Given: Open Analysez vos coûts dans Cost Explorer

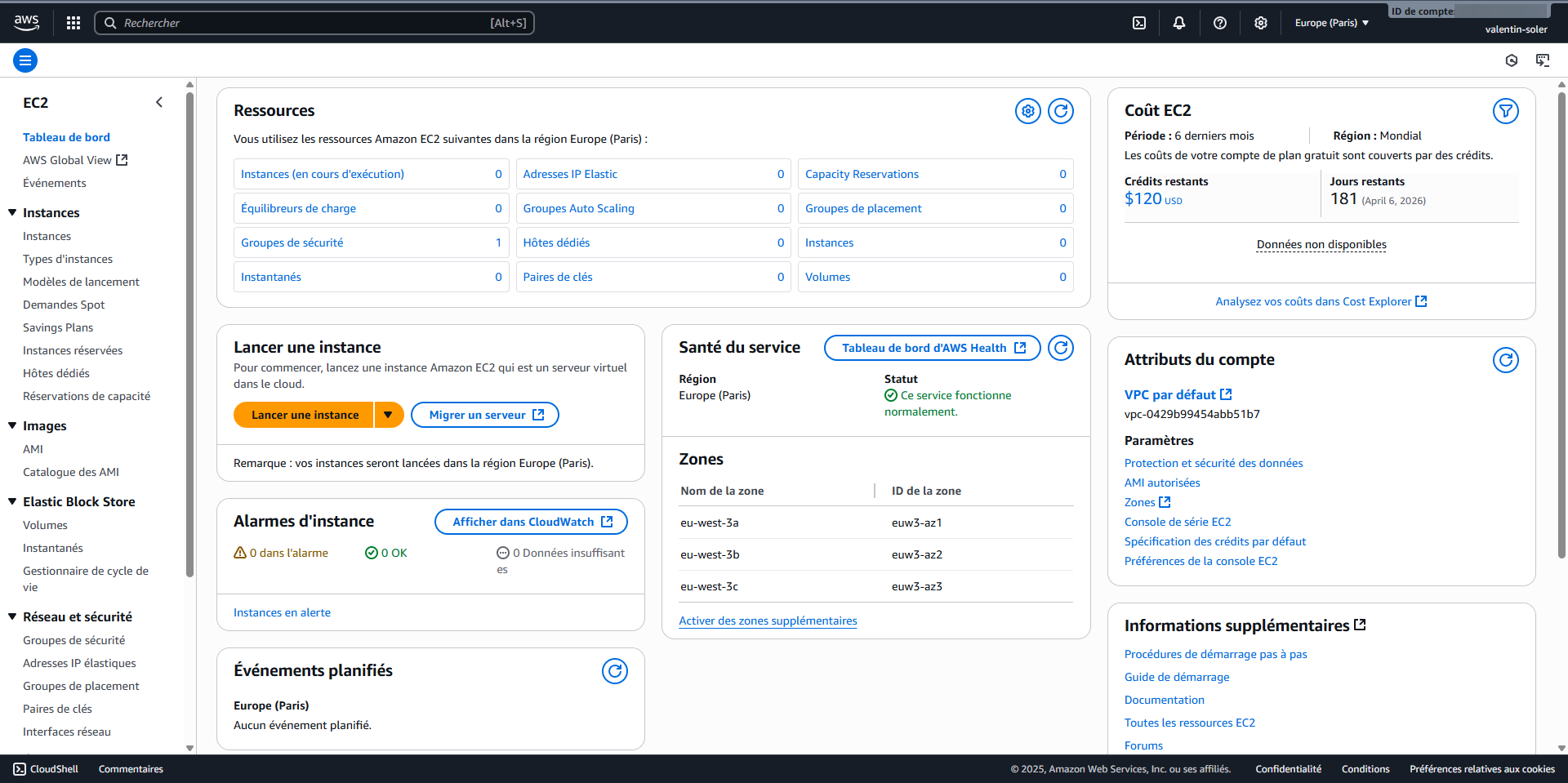Looking at the screenshot, I should tap(1320, 300).
